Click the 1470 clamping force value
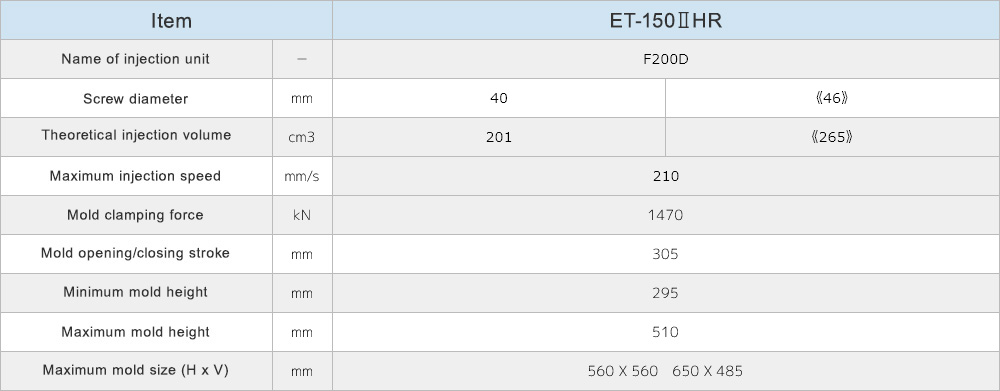Screen dimensions: 1000x391 pos(666,215)
